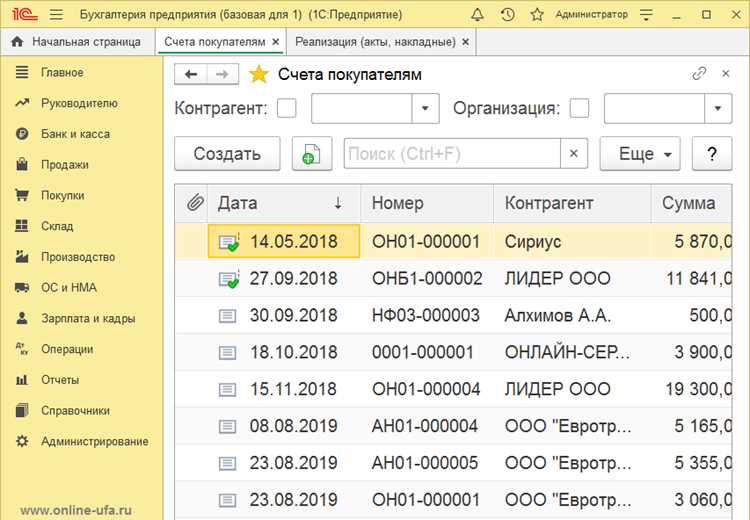Open favorites star in title bar
This screenshot has height=520, width=750.
point(537,14)
